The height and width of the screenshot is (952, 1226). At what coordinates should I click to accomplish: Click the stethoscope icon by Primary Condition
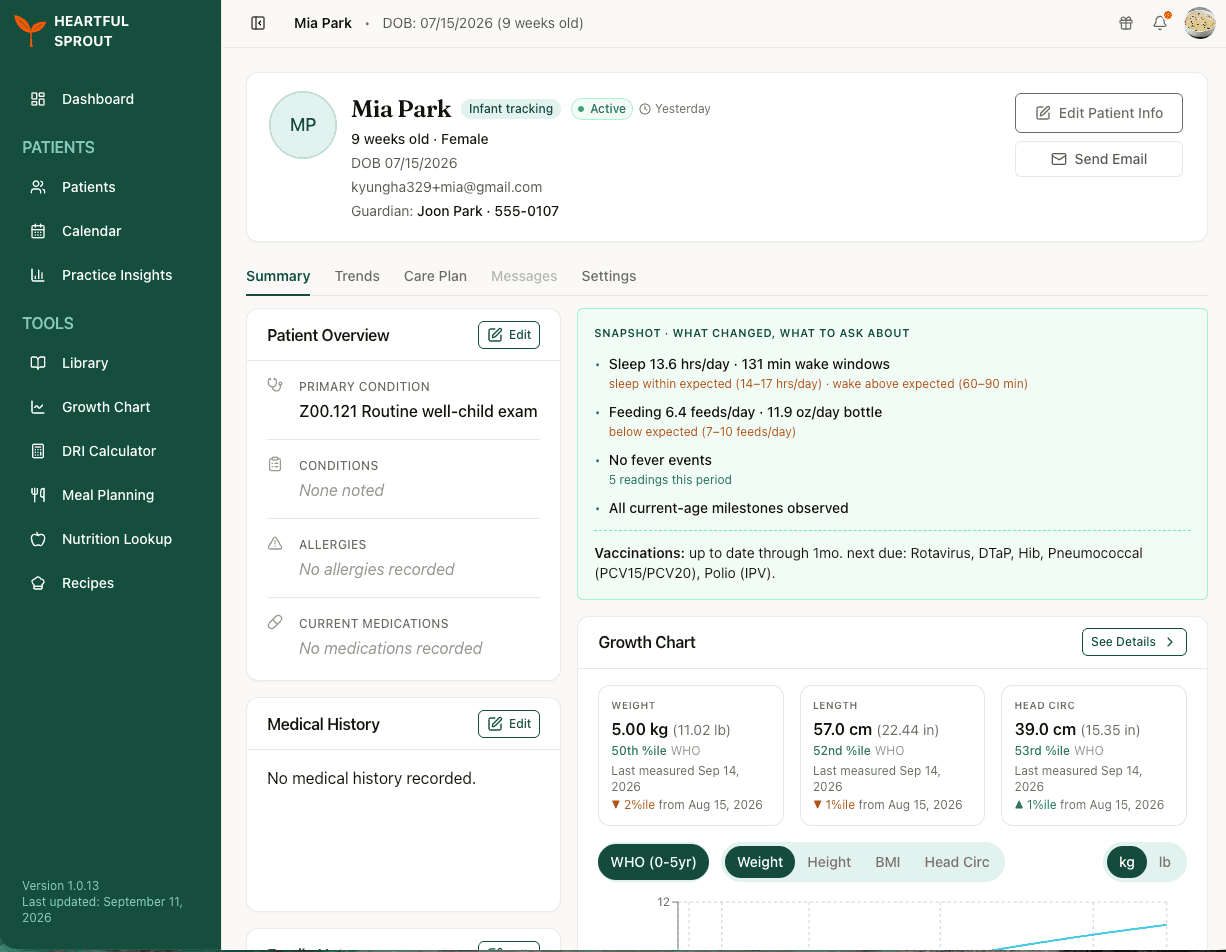(275, 385)
